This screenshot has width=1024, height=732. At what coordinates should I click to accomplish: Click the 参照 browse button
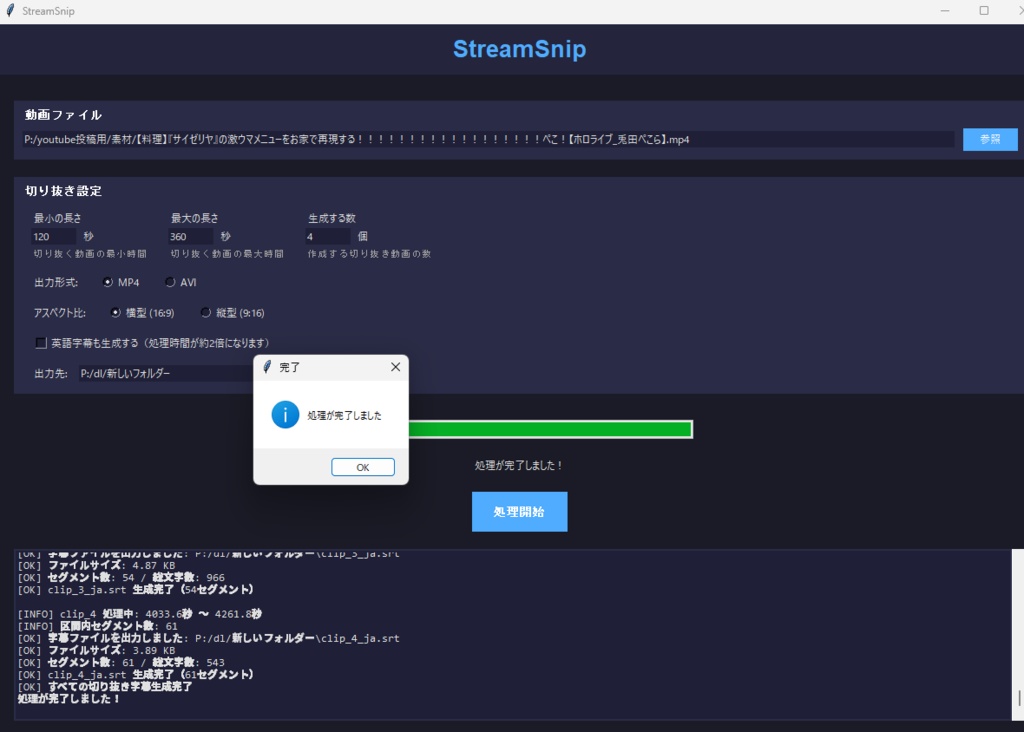click(989, 139)
